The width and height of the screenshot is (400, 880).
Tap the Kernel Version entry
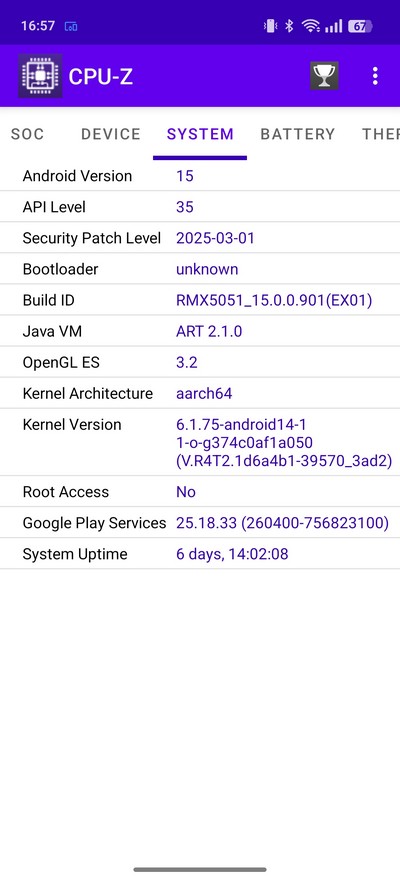200,442
